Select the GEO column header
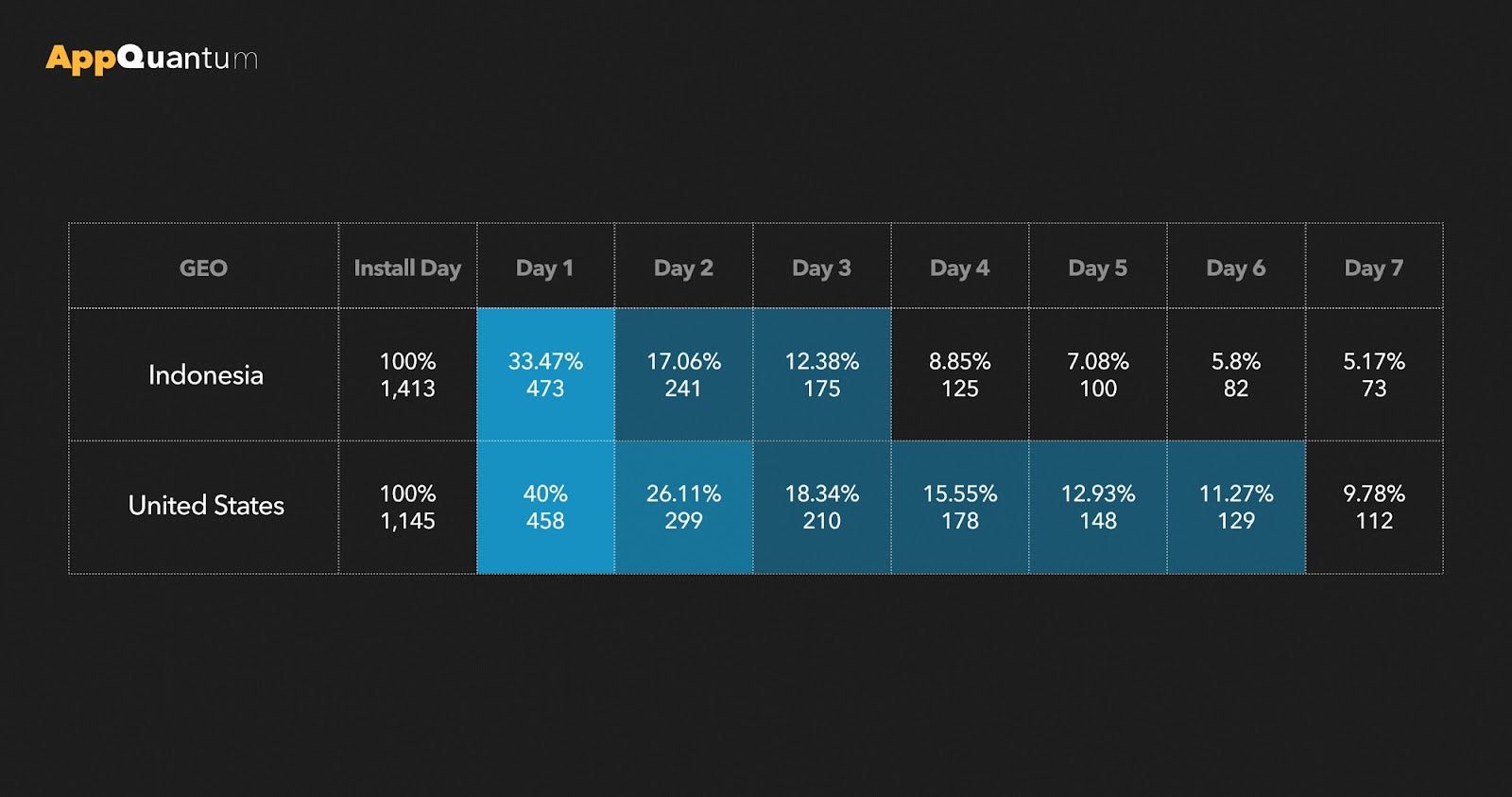Viewport: 1512px width, 797px height. (203, 268)
